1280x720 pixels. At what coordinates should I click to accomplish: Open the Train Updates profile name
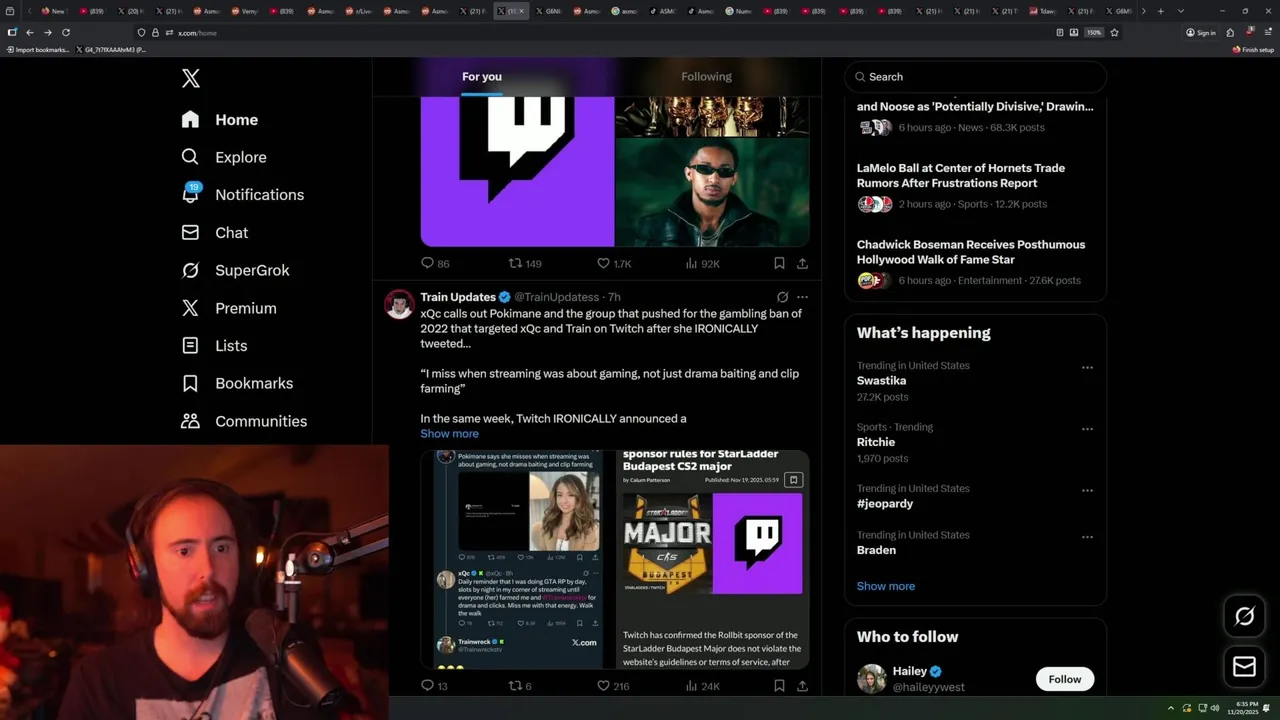pos(458,297)
